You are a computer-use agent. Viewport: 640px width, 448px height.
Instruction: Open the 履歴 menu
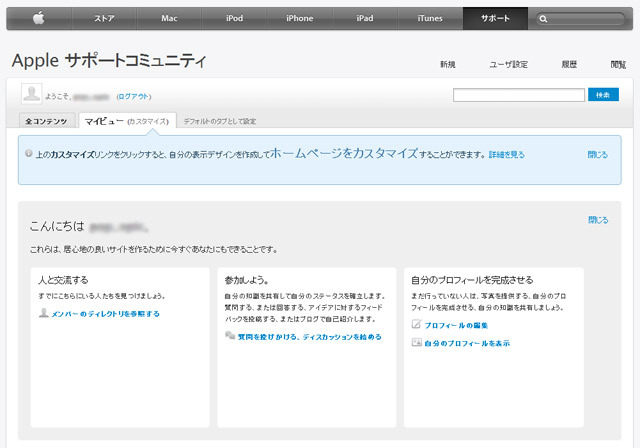[569, 64]
